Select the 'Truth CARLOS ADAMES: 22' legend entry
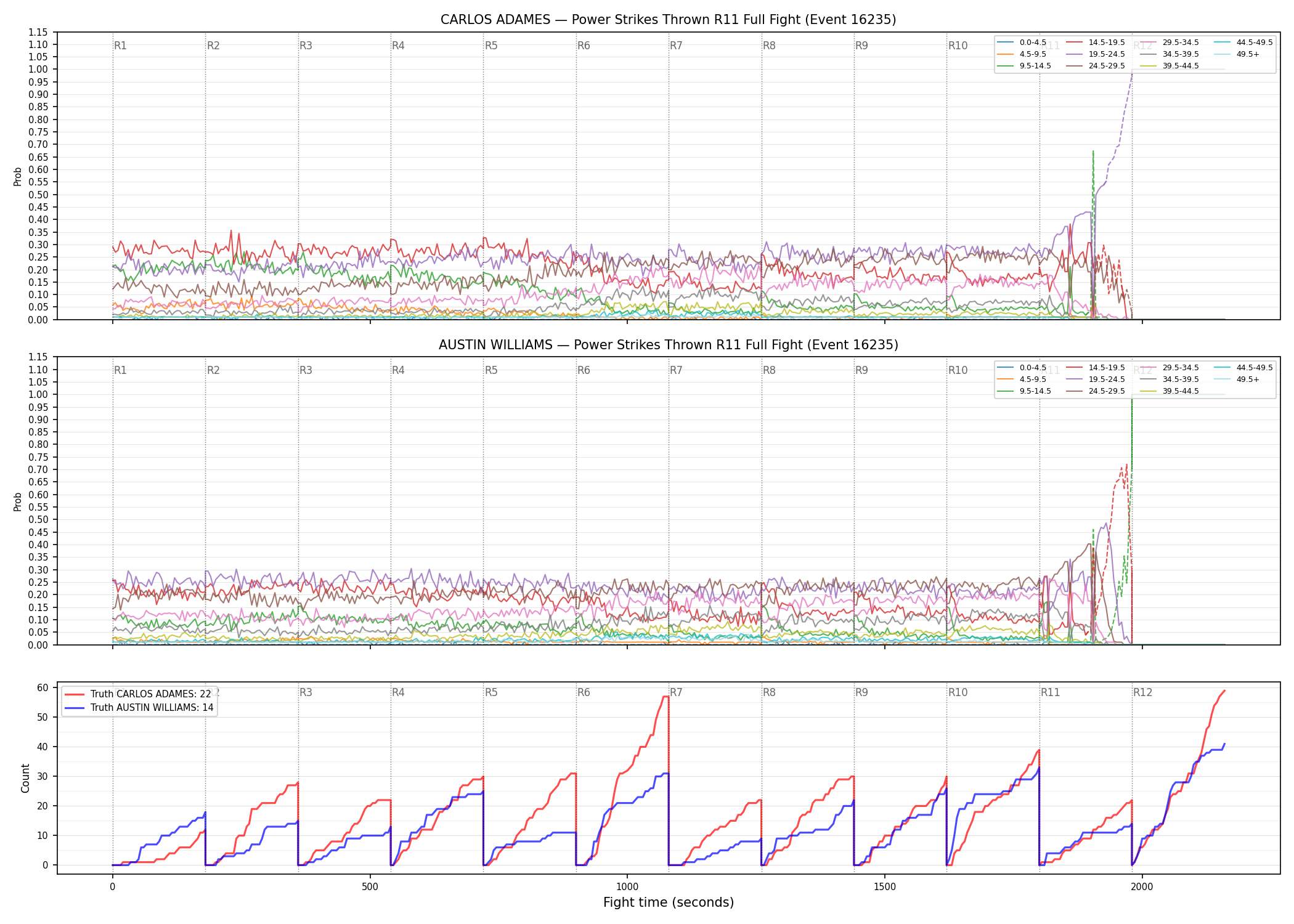 click(x=139, y=694)
